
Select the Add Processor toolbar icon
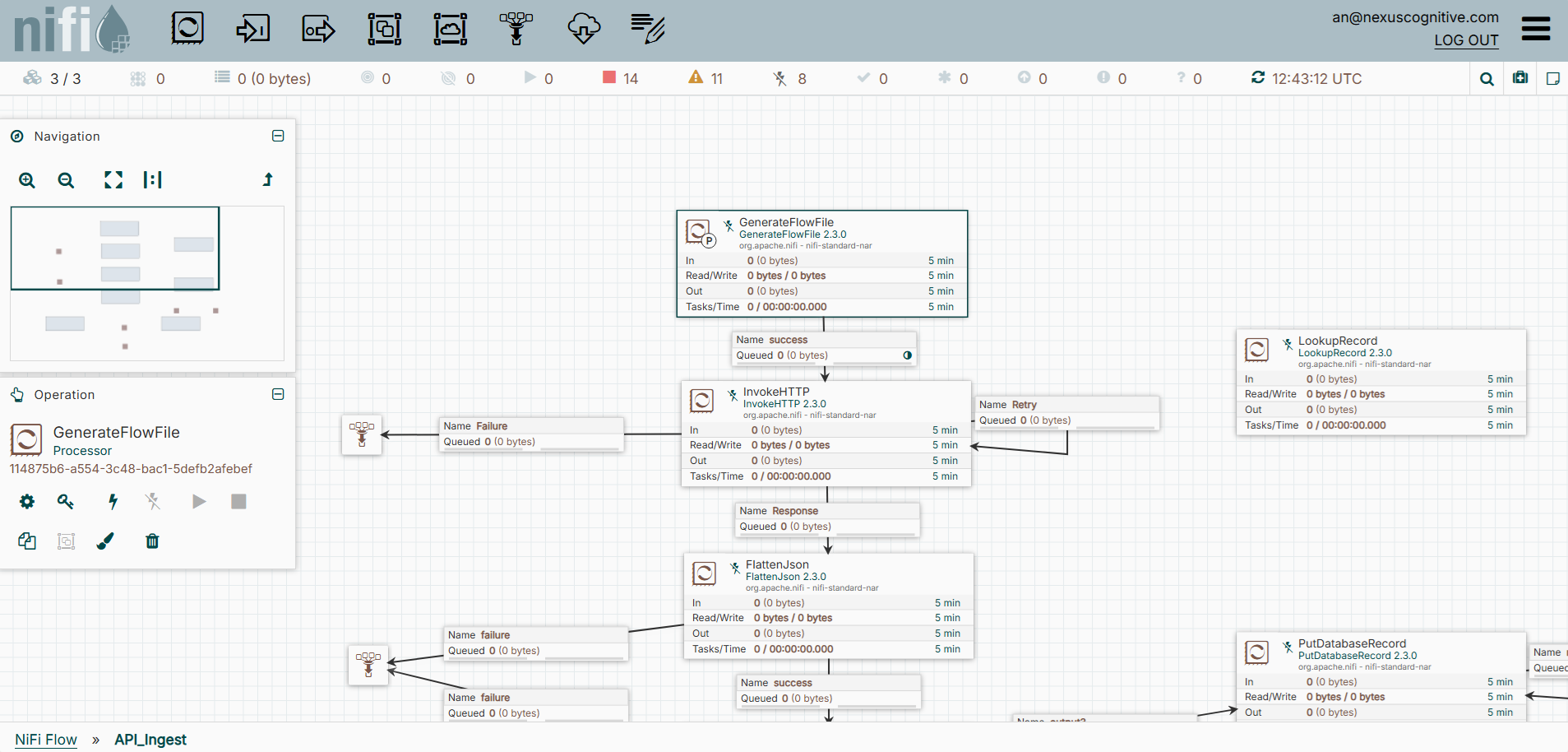[x=187, y=29]
